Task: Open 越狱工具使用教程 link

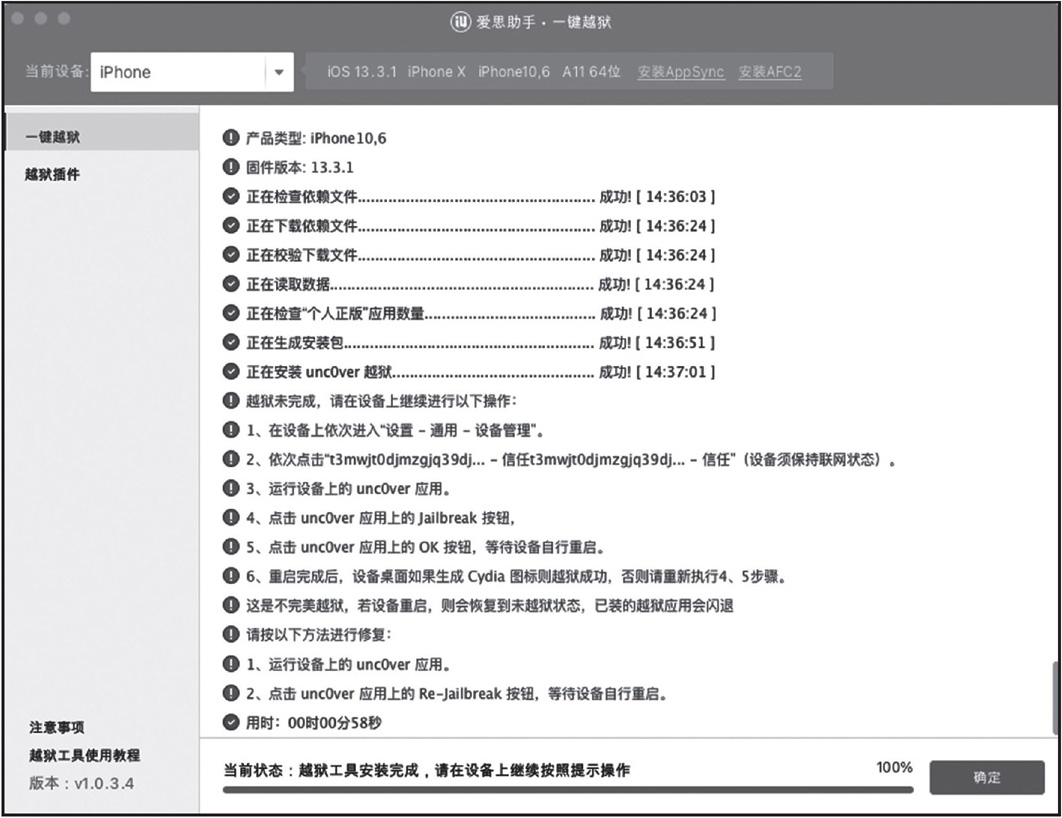Action: (x=85, y=755)
